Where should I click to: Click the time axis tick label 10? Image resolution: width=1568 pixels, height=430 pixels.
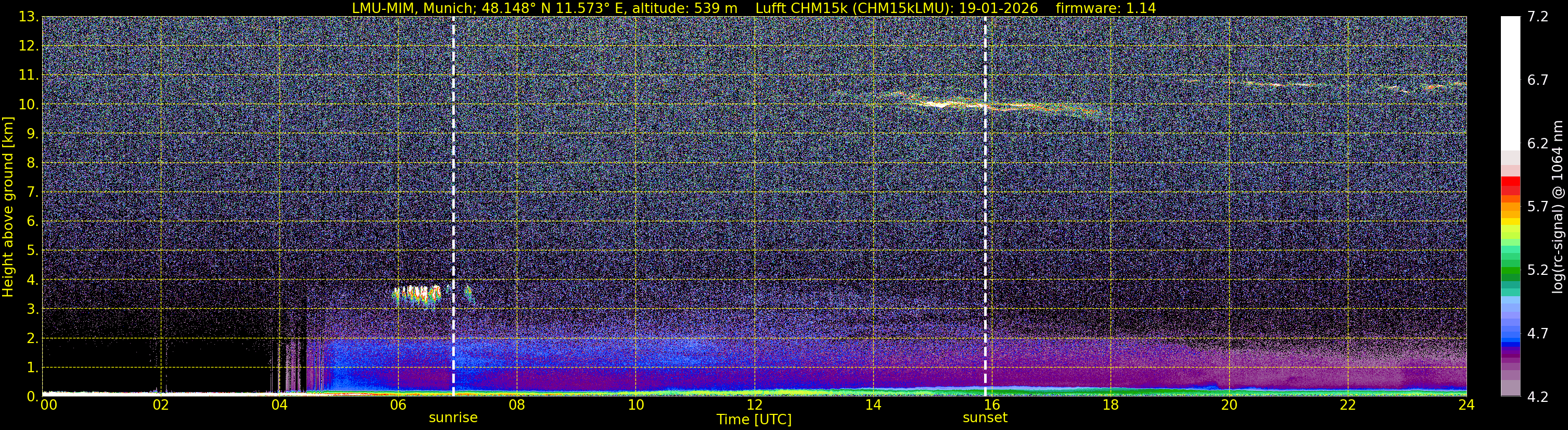[x=635, y=405]
